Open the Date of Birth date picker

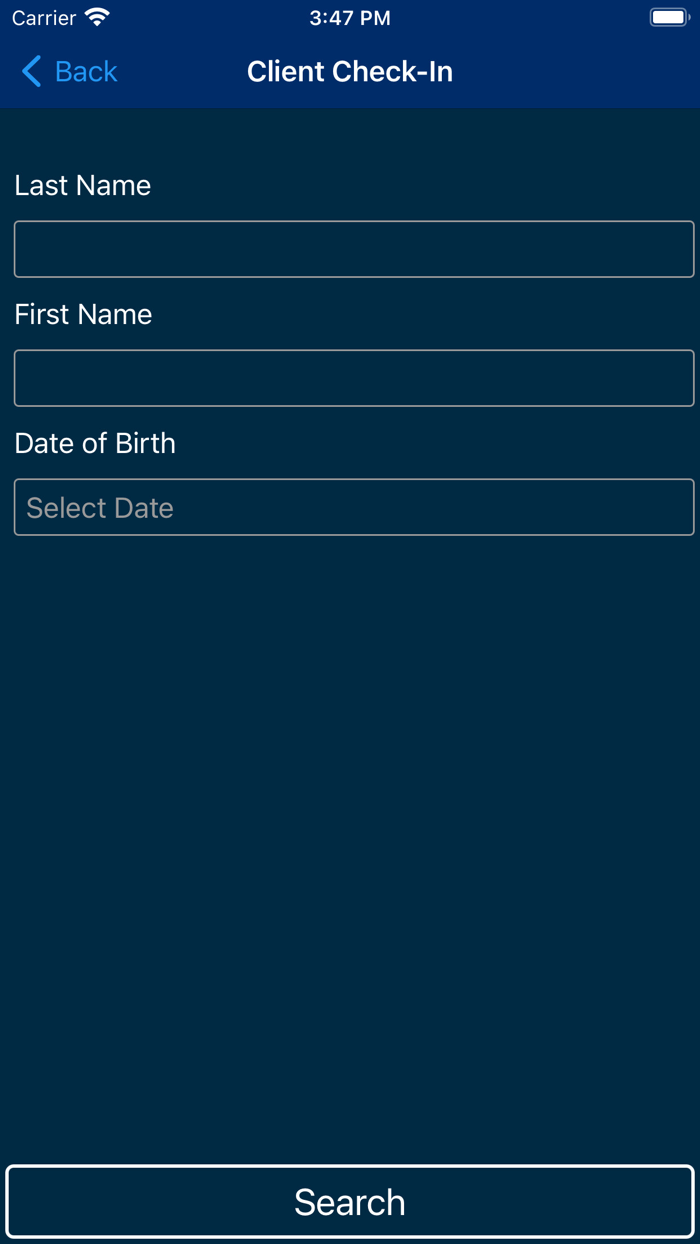pos(354,507)
